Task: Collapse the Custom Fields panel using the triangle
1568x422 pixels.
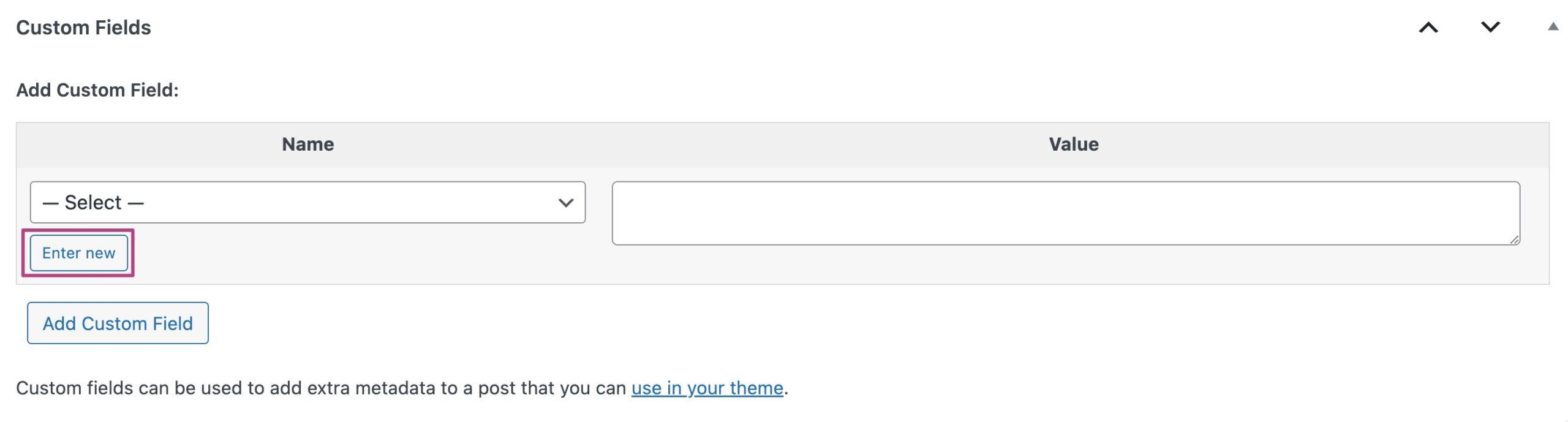Action: coord(1553,26)
